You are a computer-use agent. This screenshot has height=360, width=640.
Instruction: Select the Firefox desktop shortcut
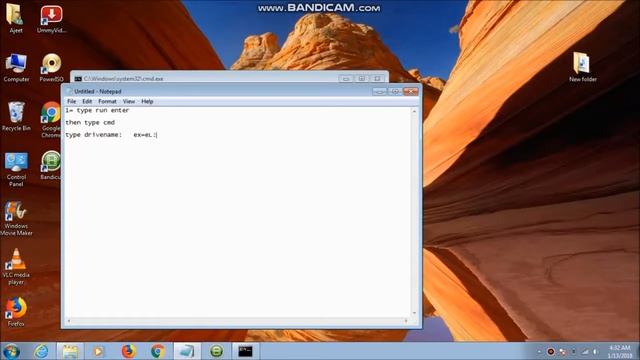[16, 312]
